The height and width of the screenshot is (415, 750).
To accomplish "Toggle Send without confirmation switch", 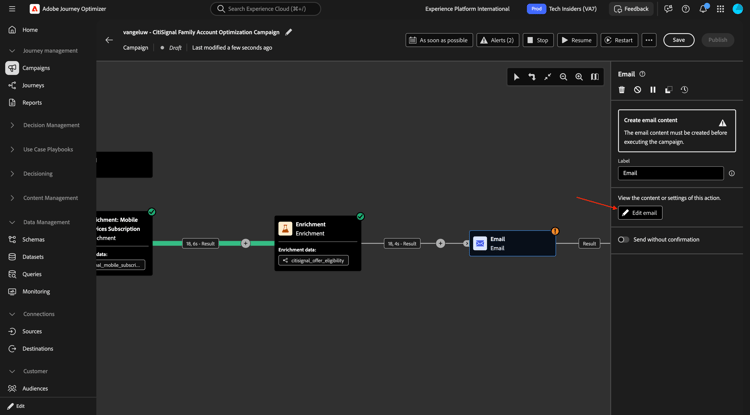I will pos(623,240).
